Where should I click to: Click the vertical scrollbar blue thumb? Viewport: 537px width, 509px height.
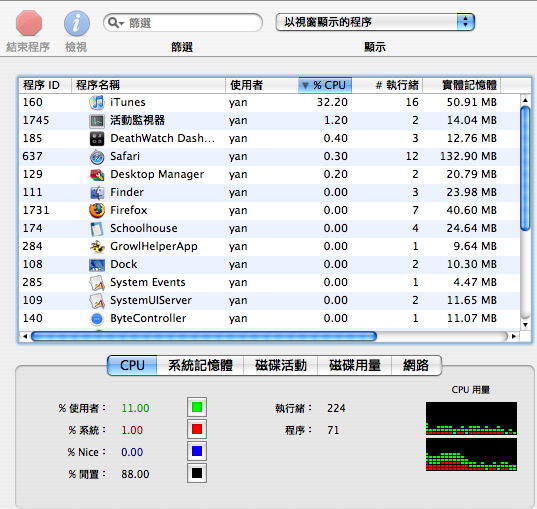[x=525, y=168]
